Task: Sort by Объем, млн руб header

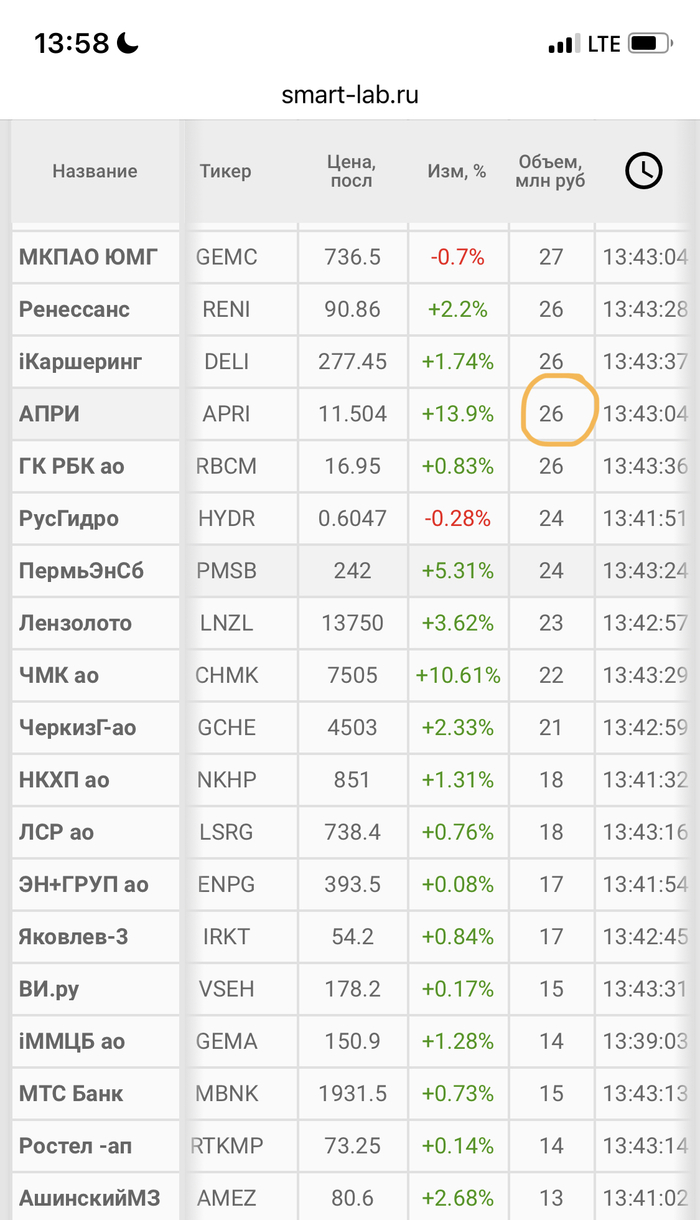Action: point(551,171)
